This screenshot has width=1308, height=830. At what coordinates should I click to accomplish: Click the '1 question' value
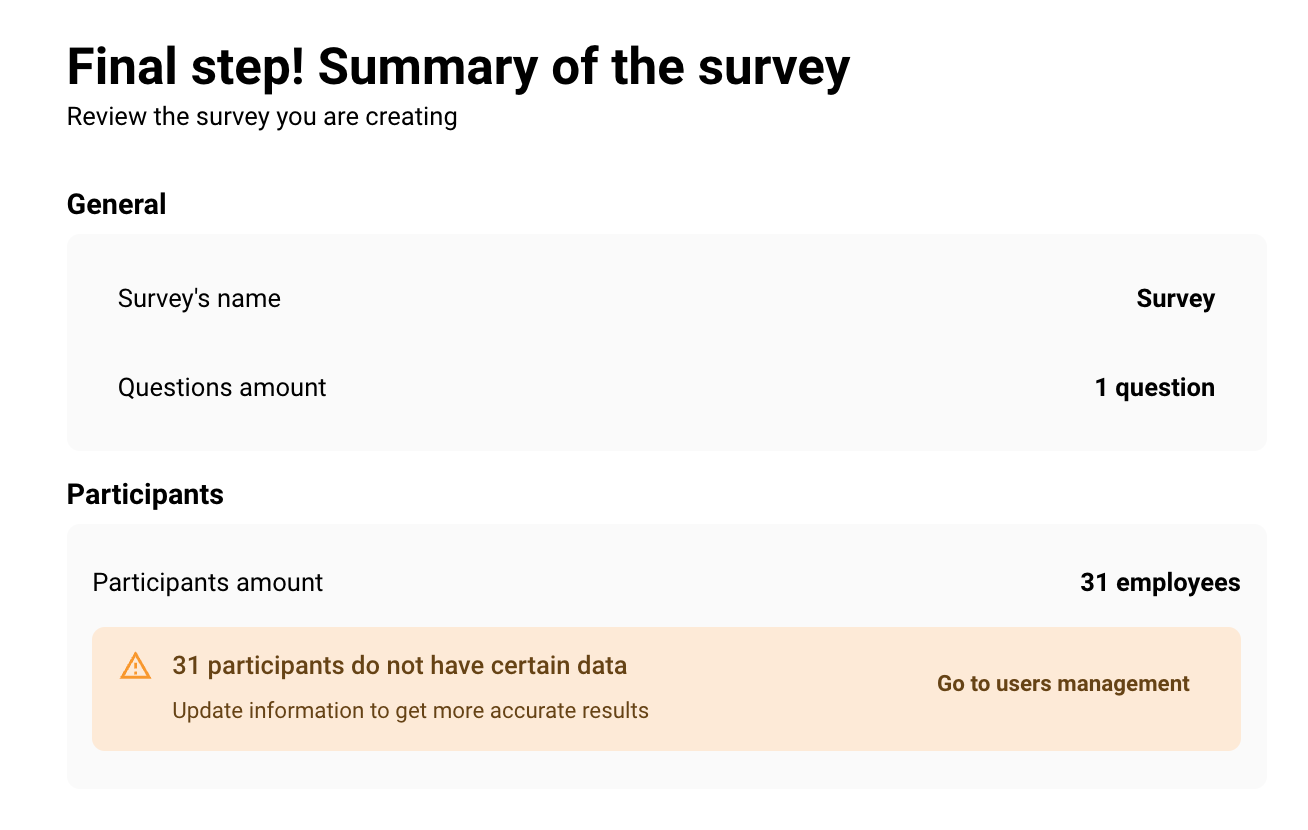pos(1154,388)
